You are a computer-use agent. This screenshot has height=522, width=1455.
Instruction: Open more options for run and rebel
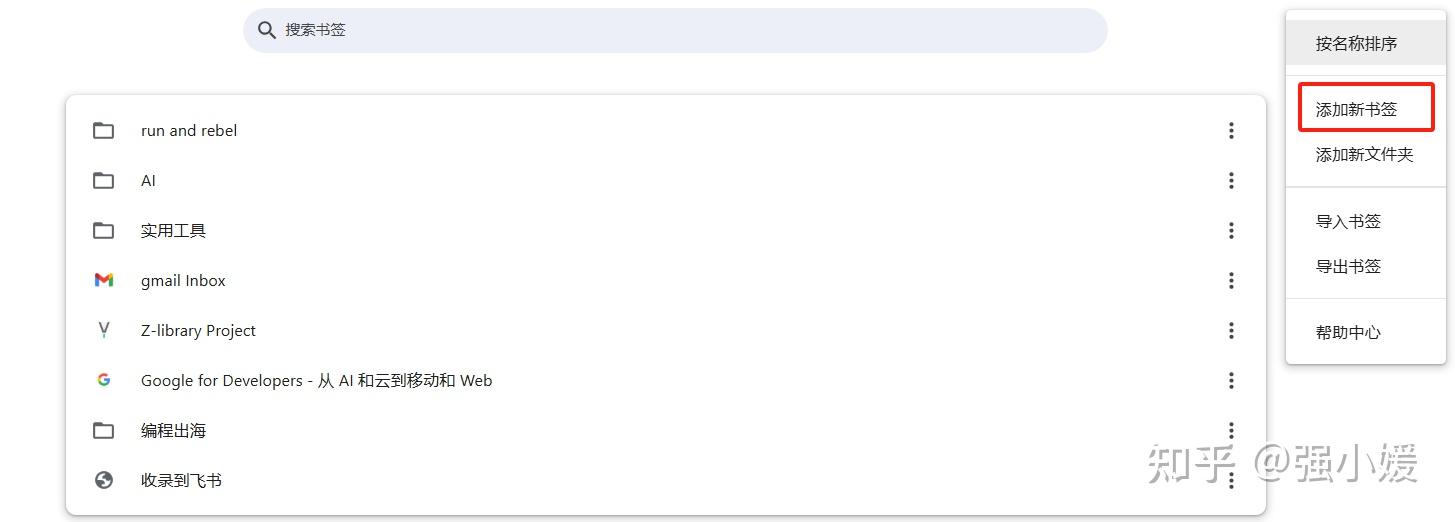(1231, 131)
